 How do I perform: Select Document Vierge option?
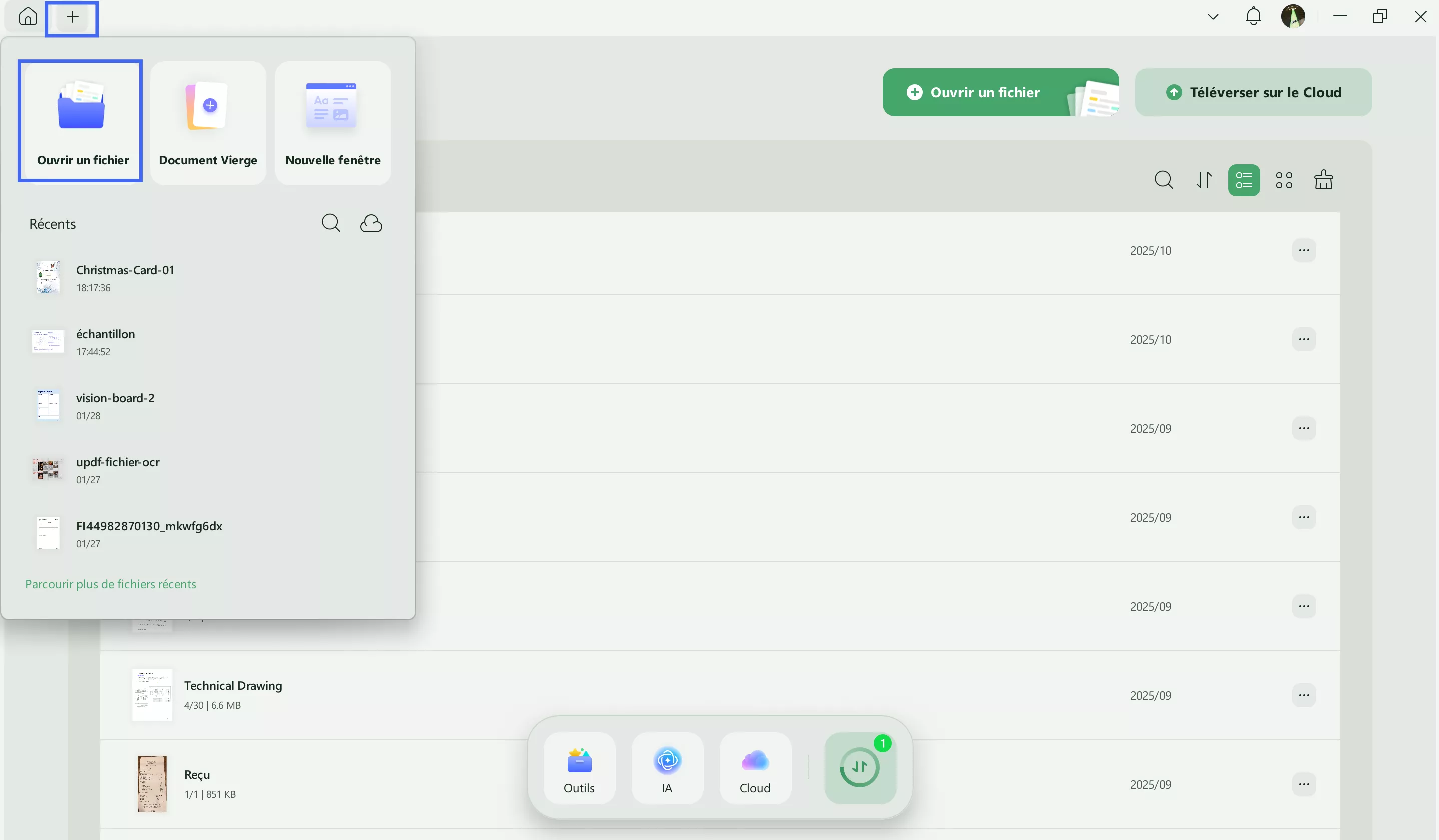208,123
